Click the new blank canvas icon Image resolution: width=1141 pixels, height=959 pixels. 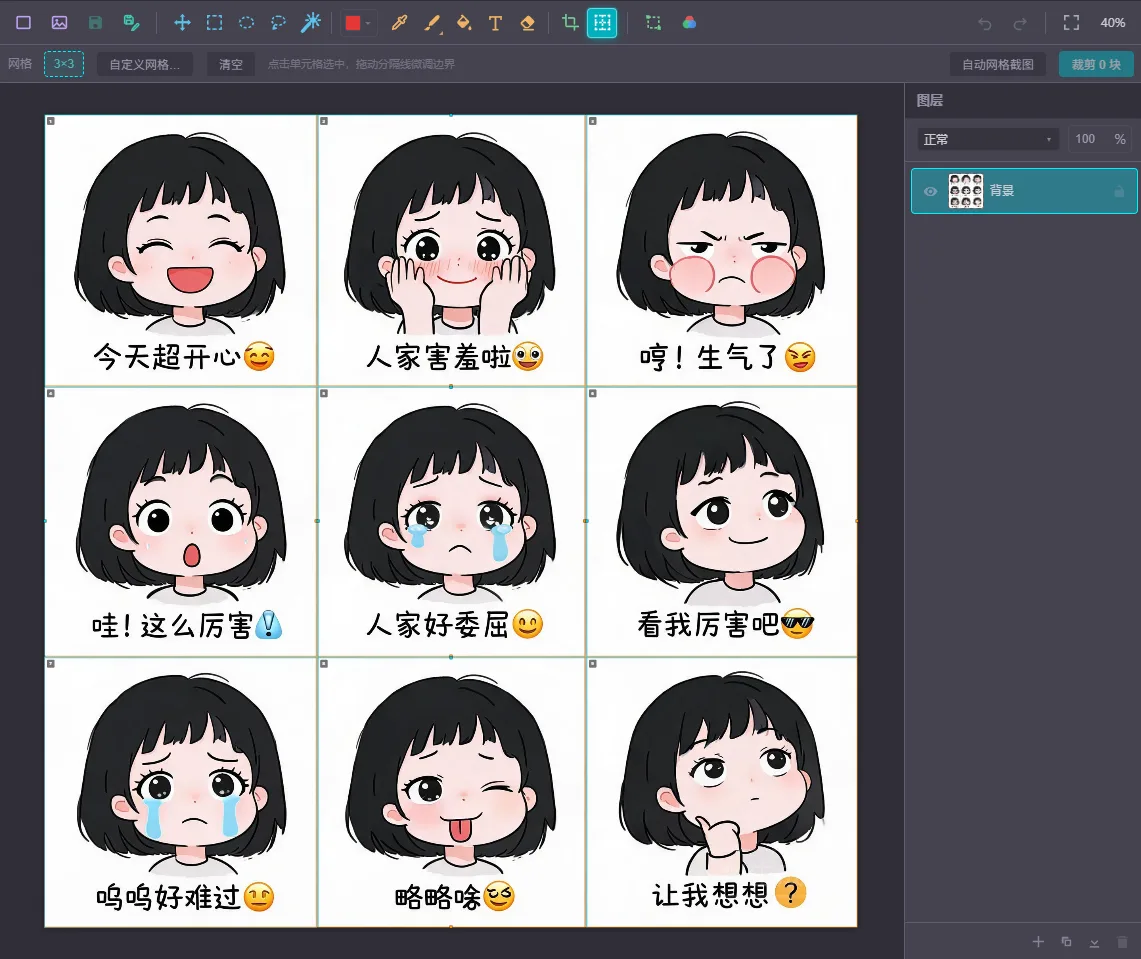point(23,23)
